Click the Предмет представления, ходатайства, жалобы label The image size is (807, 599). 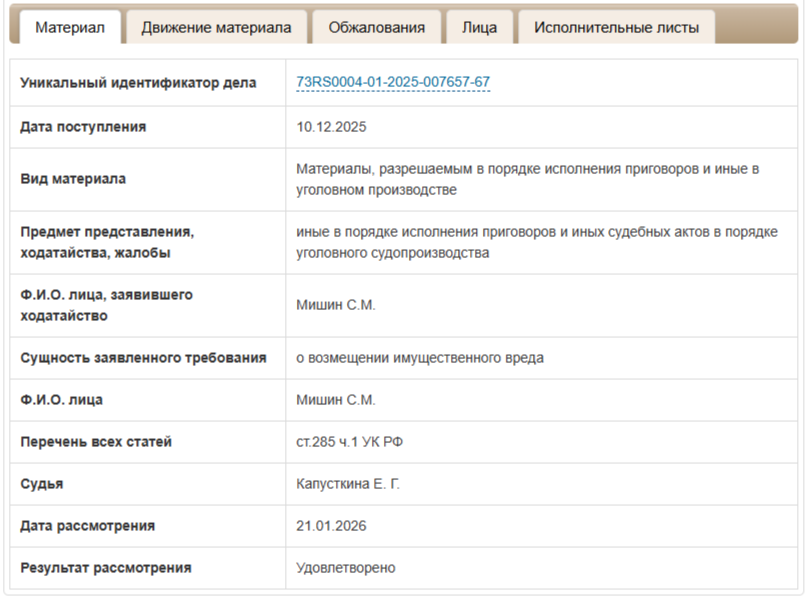click(x=107, y=242)
